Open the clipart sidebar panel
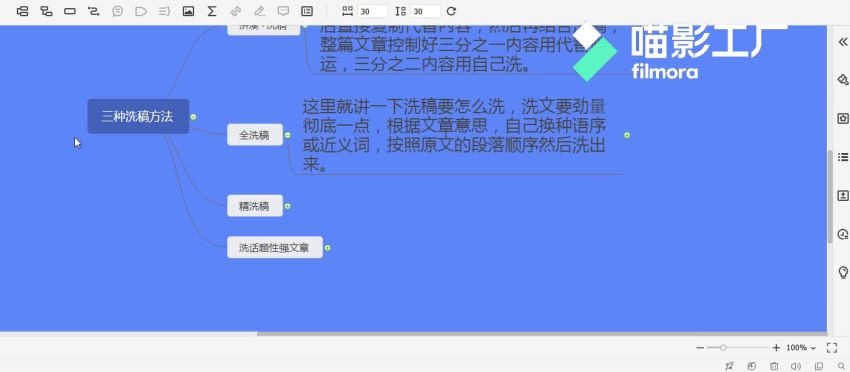Viewport: 850px width, 372px height. 842,195
